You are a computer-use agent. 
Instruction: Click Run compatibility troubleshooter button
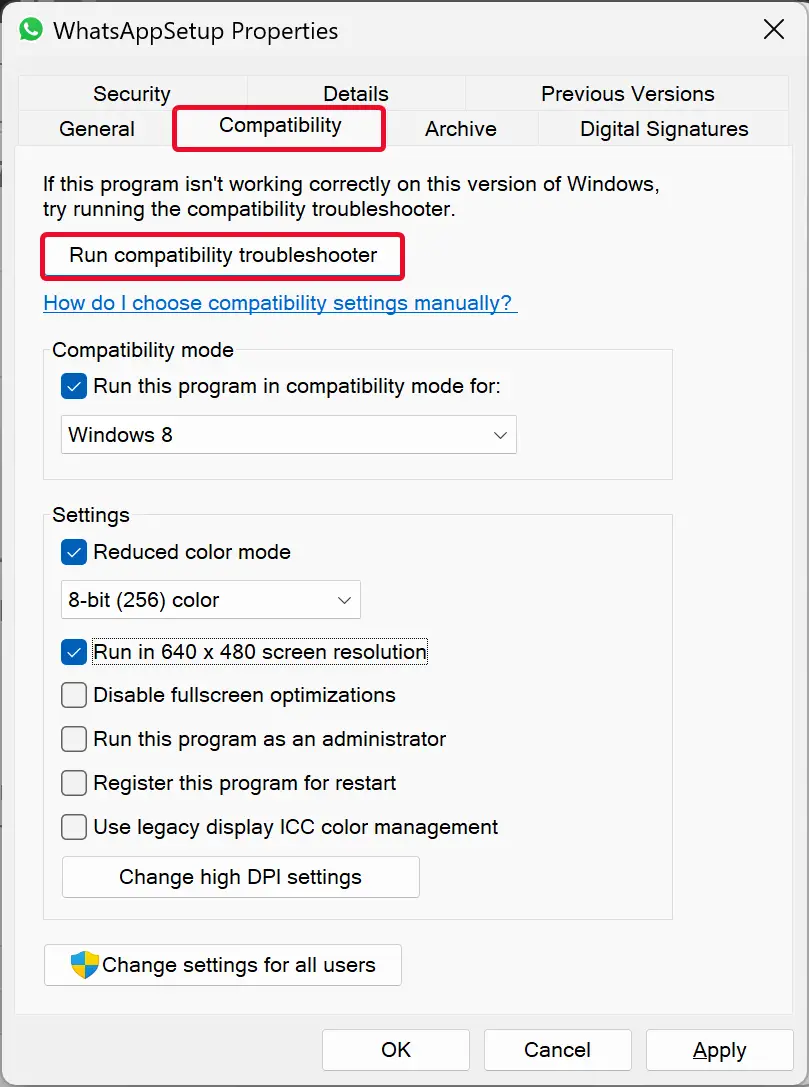tap(223, 256)
